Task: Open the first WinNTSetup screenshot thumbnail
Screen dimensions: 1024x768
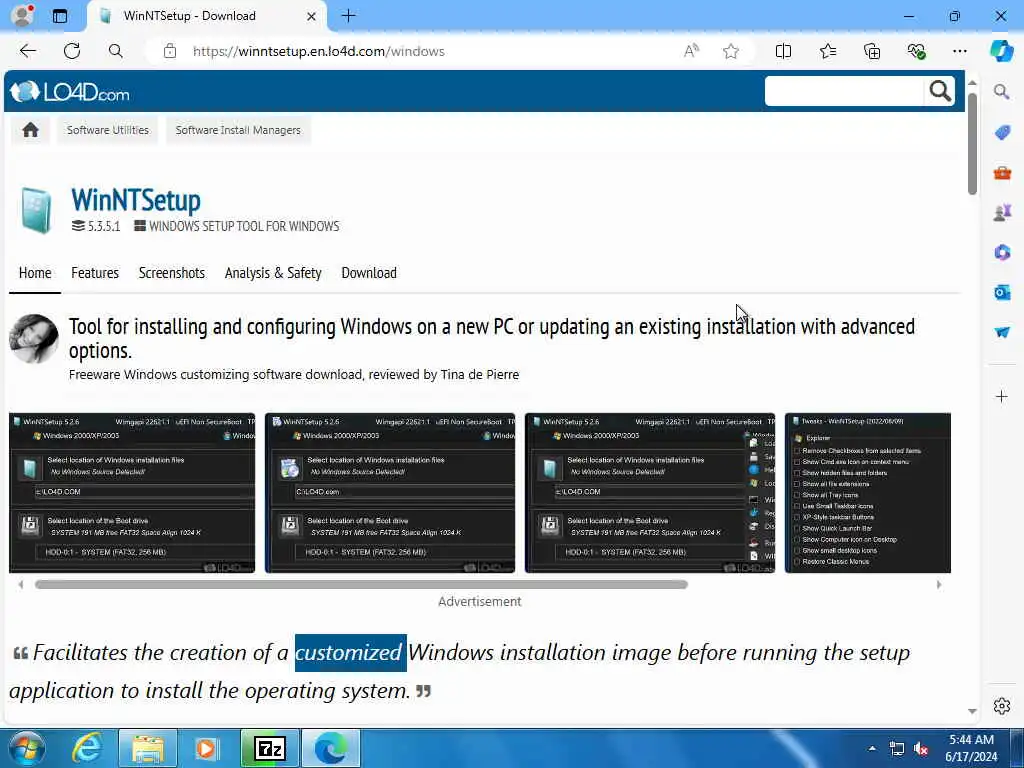Action: point(132,493)
